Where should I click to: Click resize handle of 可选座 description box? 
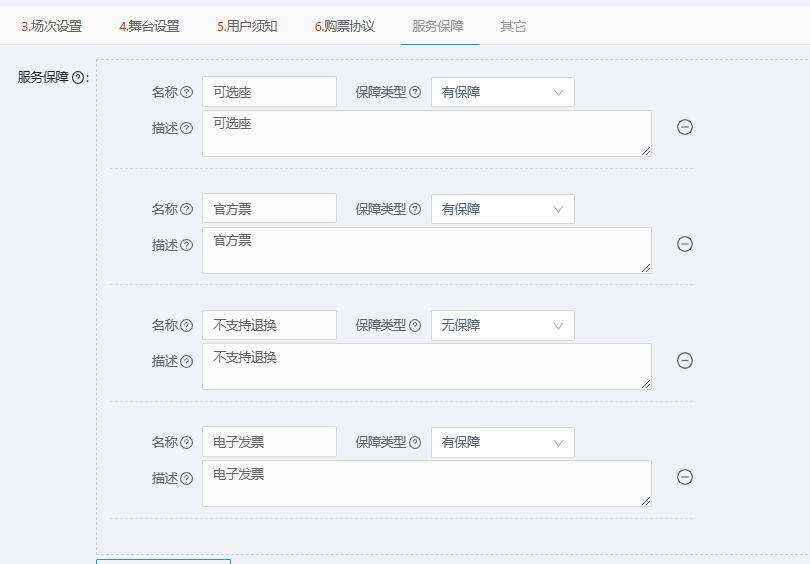point(646,151)
